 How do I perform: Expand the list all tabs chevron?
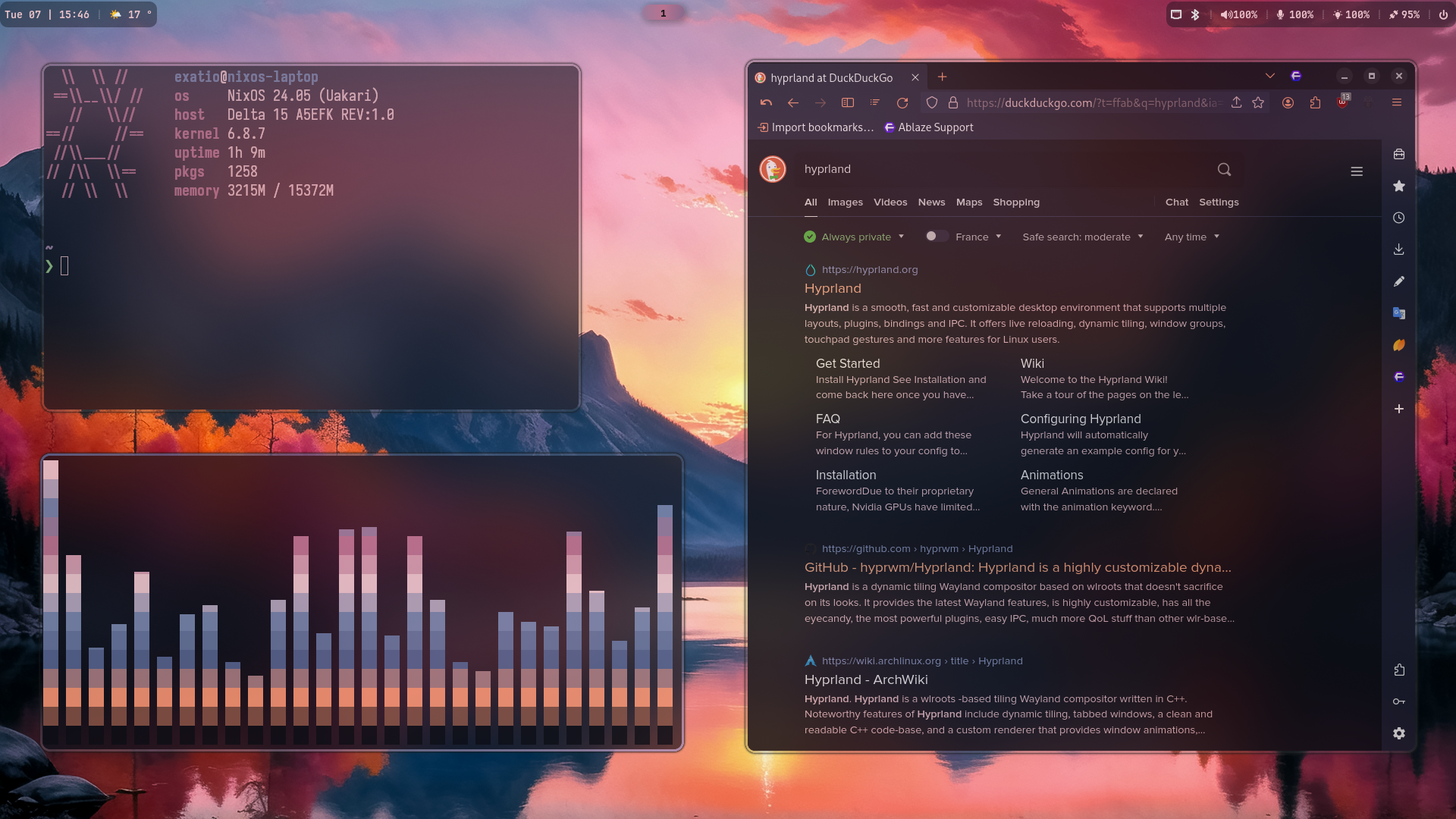pos(1269,77)
